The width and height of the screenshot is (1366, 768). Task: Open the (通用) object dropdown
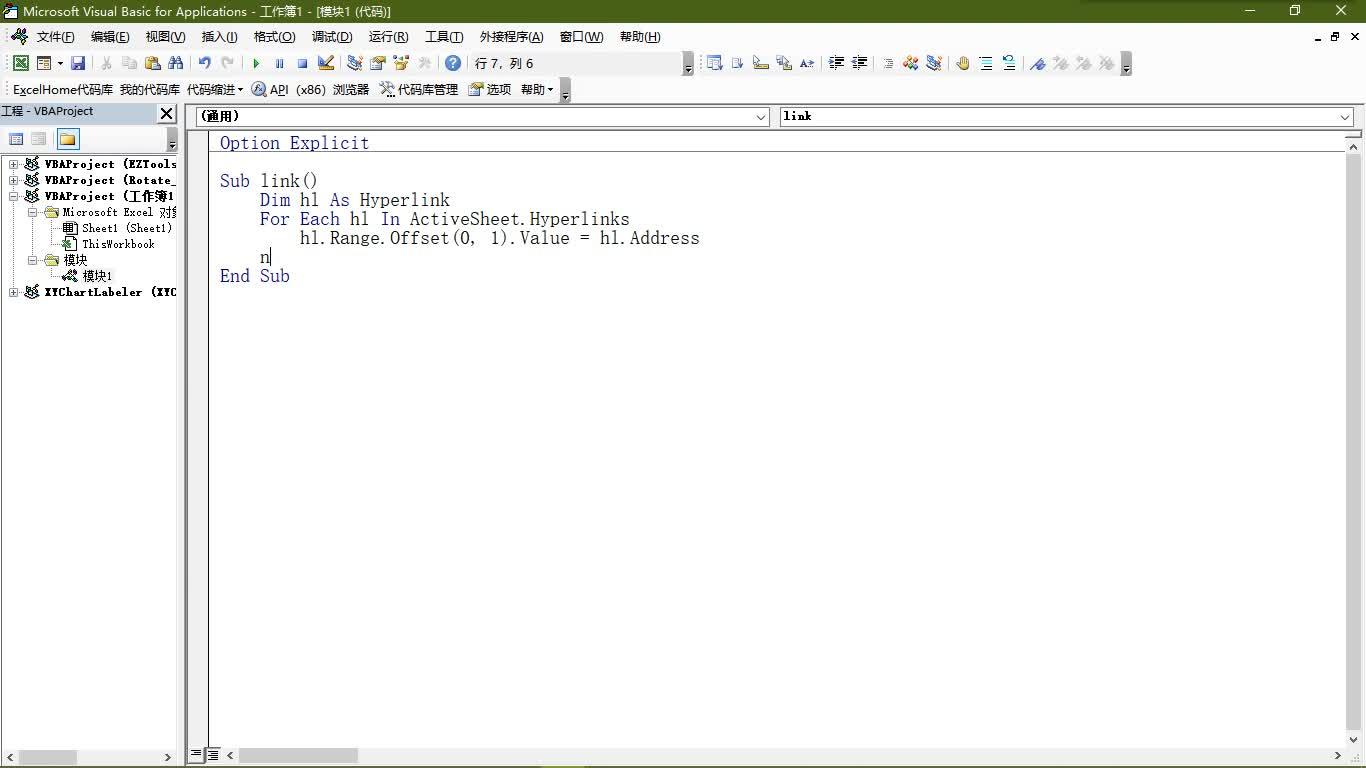pyautogui.click(x=760, y=116)
